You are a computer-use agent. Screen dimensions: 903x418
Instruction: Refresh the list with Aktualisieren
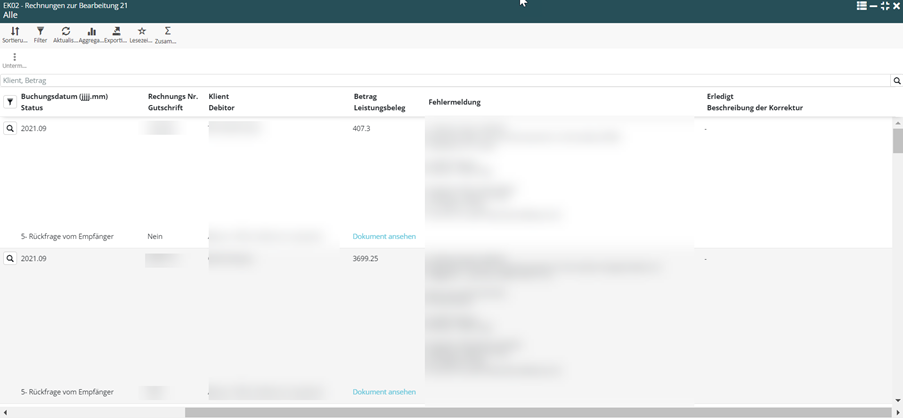pyautogui.click(x=65, y=35)
